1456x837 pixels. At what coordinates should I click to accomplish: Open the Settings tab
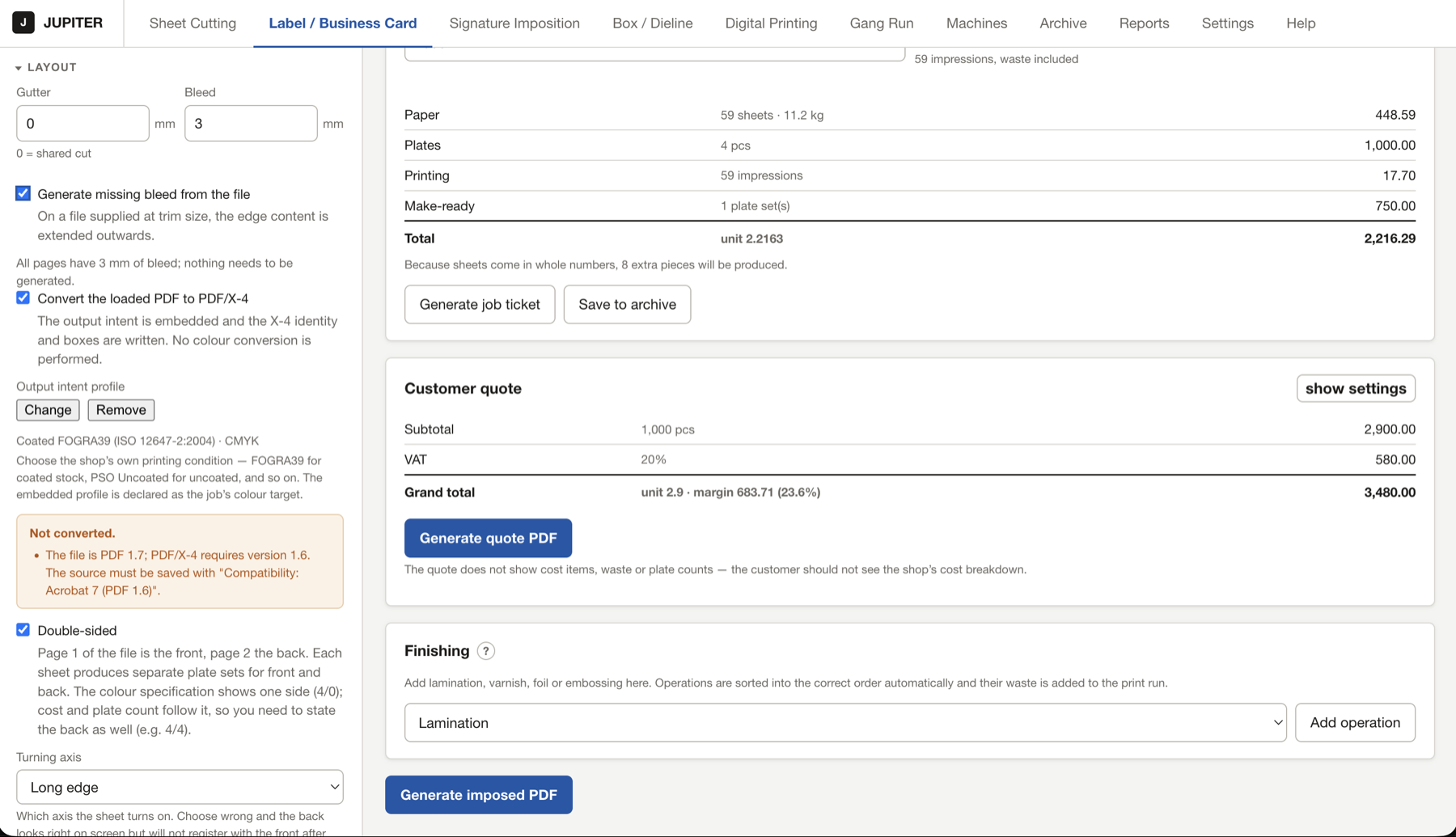[x=1227, y=23]
